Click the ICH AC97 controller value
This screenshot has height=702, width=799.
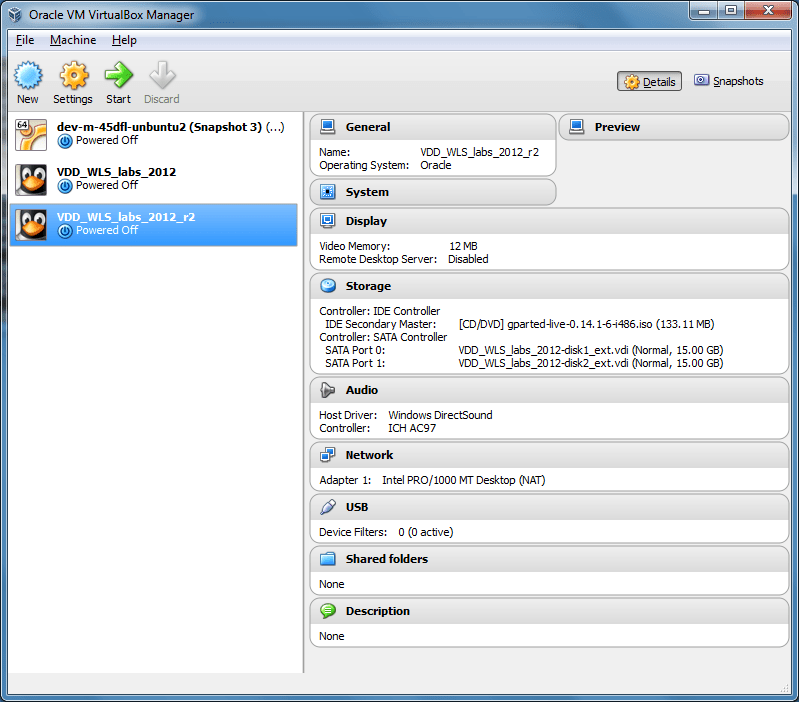[x=412, y=428]
